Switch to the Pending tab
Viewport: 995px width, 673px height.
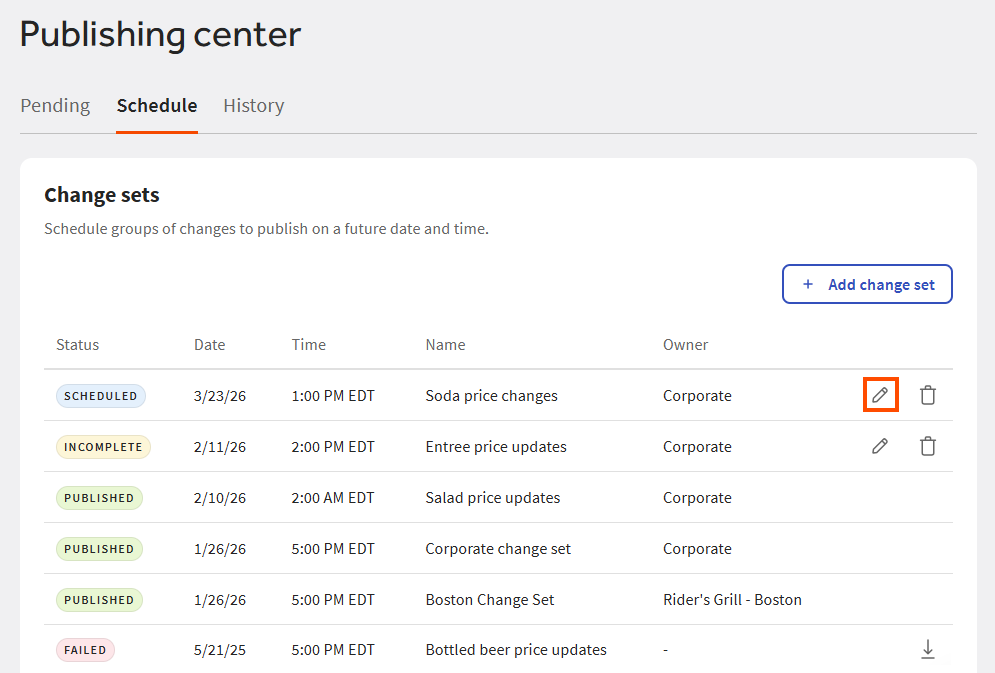pos(55,105)
